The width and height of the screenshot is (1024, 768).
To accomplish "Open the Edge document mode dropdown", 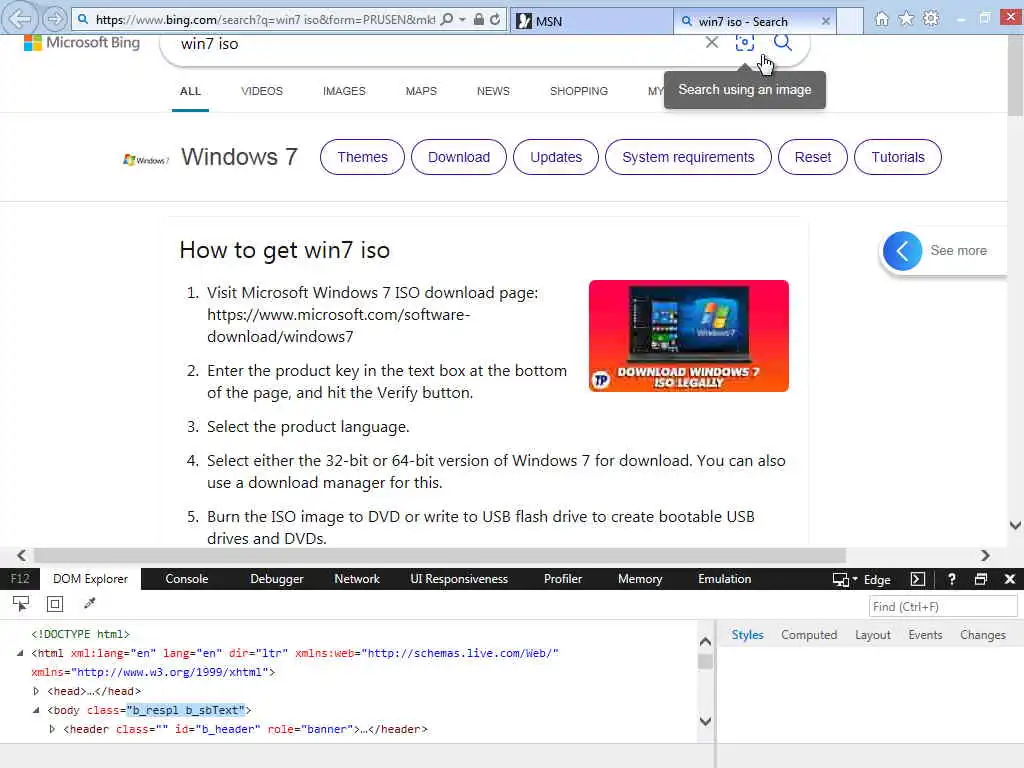I will click(x=861, y=579).
